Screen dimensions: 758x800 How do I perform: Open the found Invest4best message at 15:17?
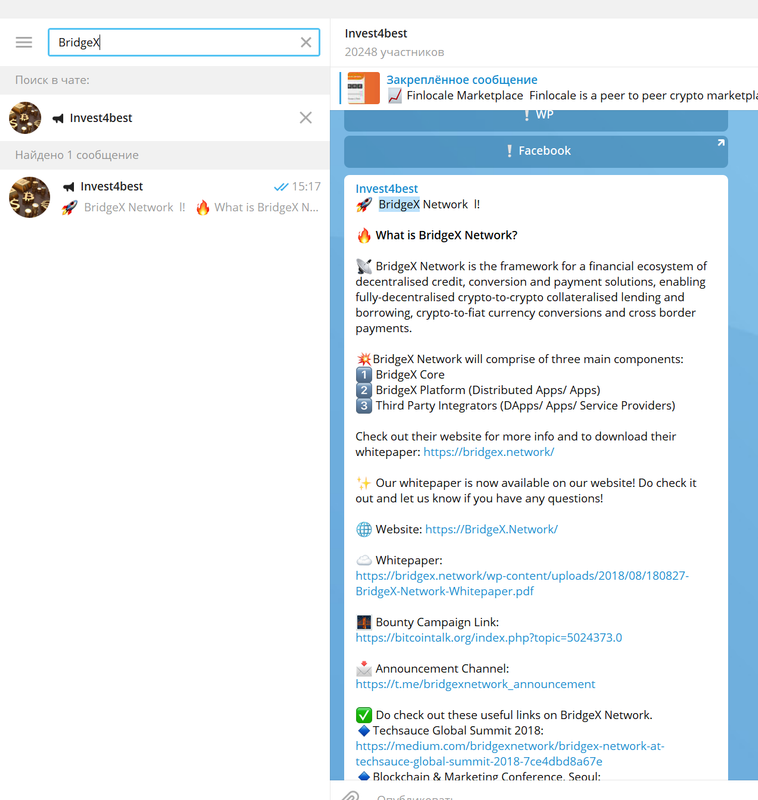click(165, 197)
